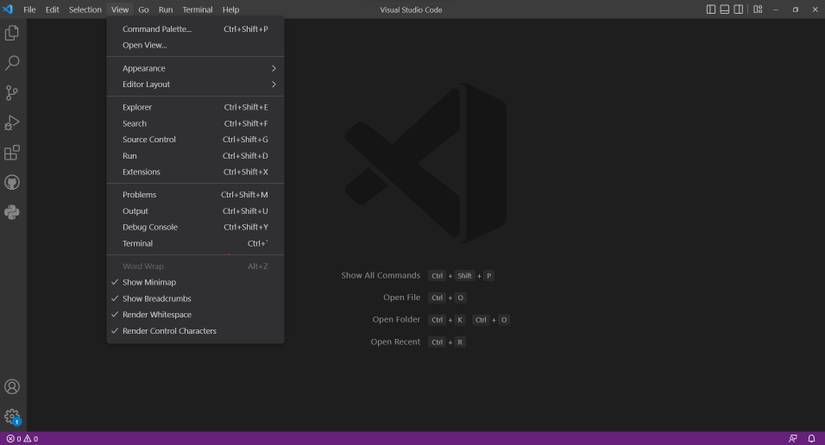825x445 pixels.
Task: Uncheck Render Control Characters option
Action: pos(195,331)
